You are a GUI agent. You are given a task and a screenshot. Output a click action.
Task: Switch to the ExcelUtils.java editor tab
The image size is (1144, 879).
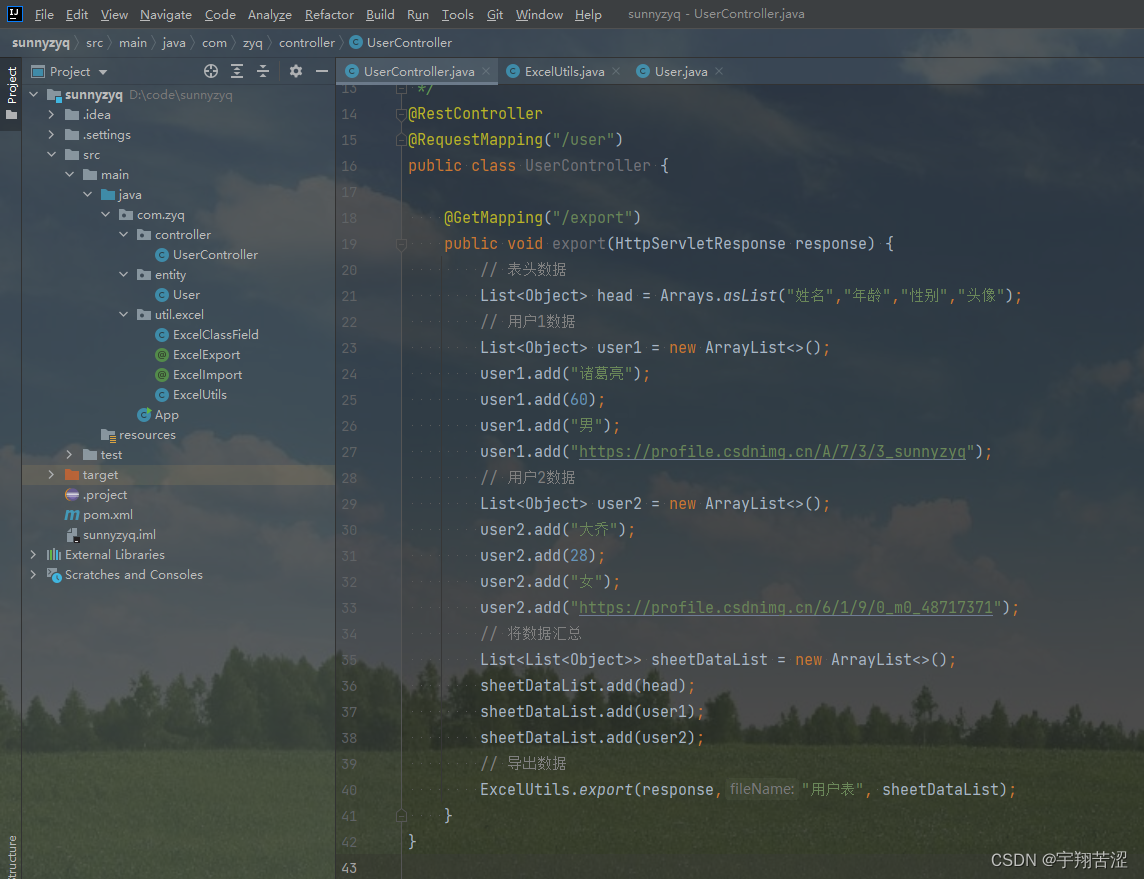564,71
